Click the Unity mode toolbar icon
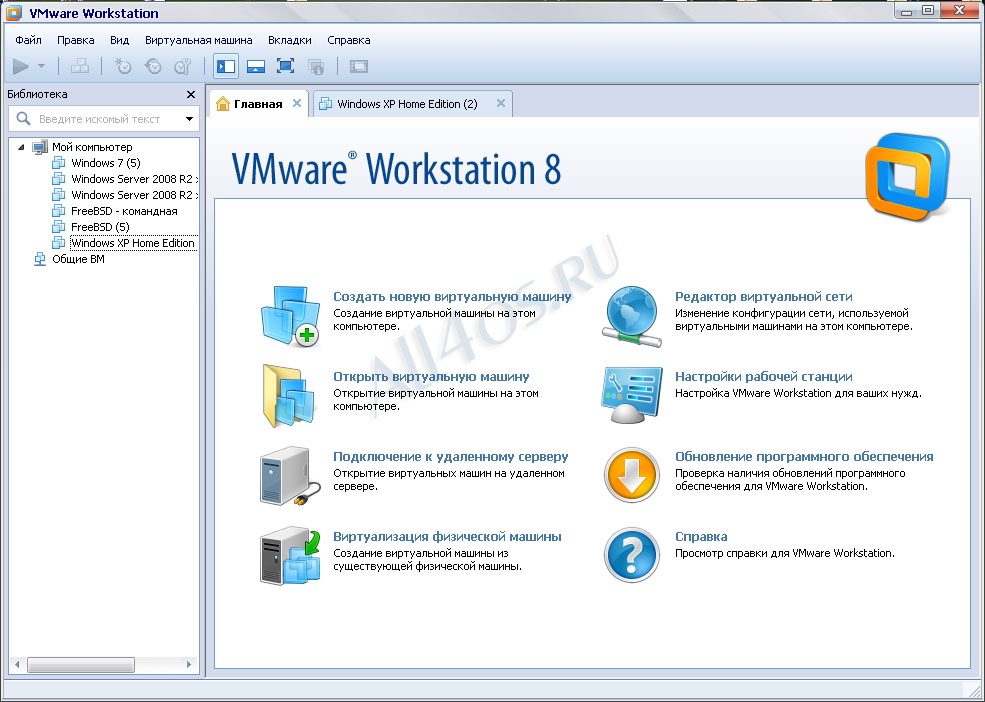Viewport: 985px width, 702px height. click(x=316, y=66)
